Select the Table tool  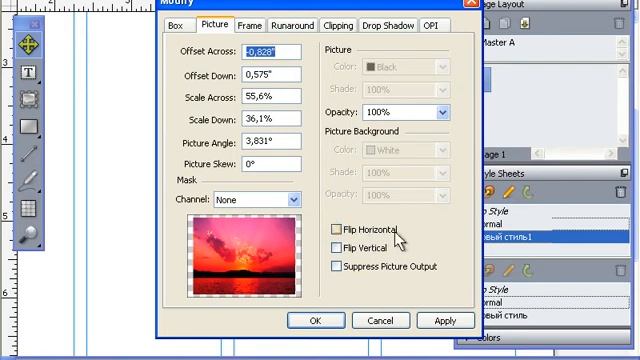tap(29, 208)
